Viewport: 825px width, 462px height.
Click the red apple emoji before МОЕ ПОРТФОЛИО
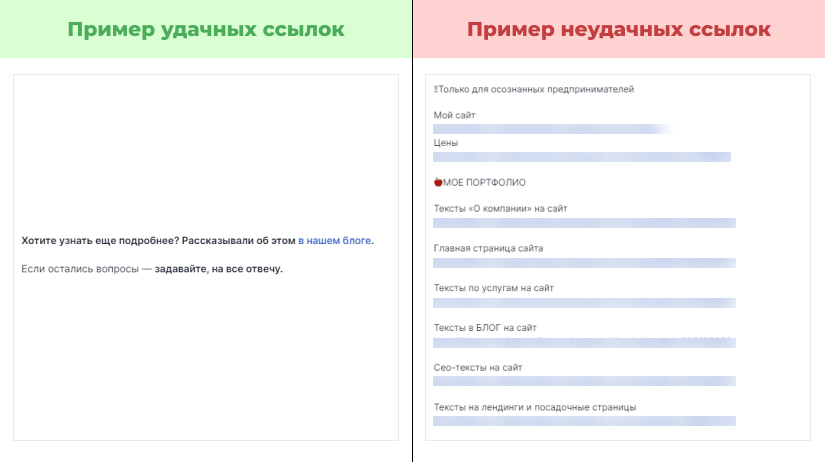click(438, 182)
